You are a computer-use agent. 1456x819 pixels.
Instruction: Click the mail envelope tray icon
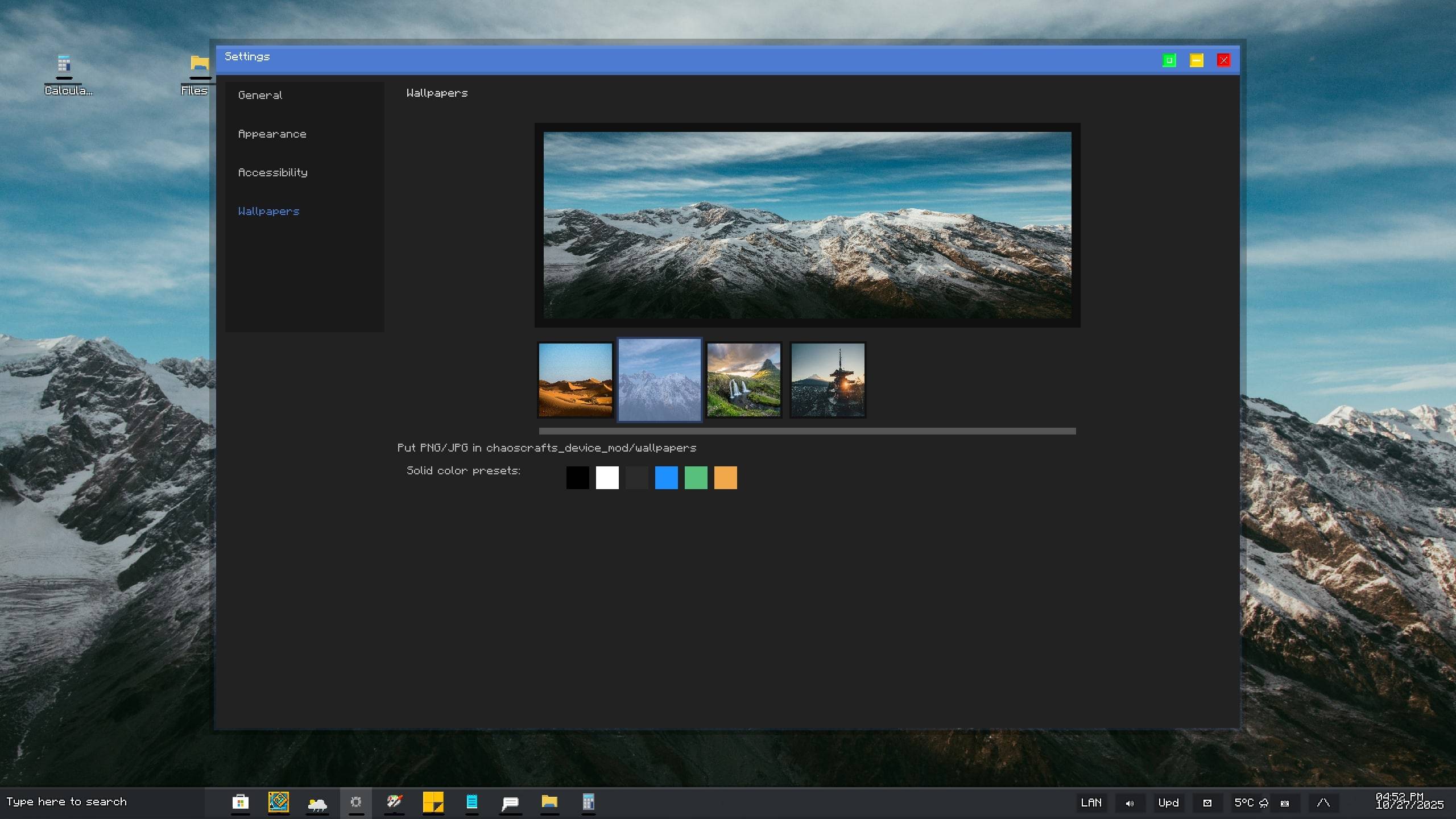point(1207,803)
